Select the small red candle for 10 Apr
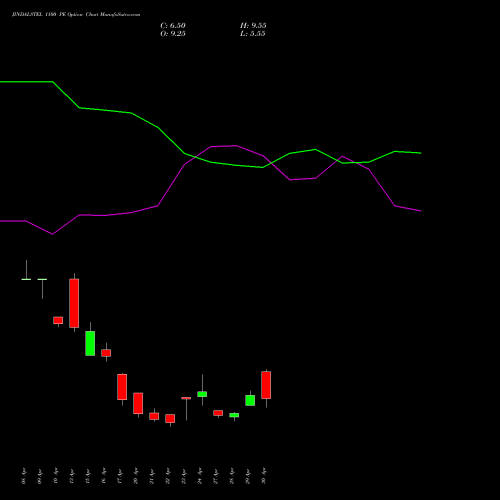This screenshot has height=500, width=500. coord(58,320)
